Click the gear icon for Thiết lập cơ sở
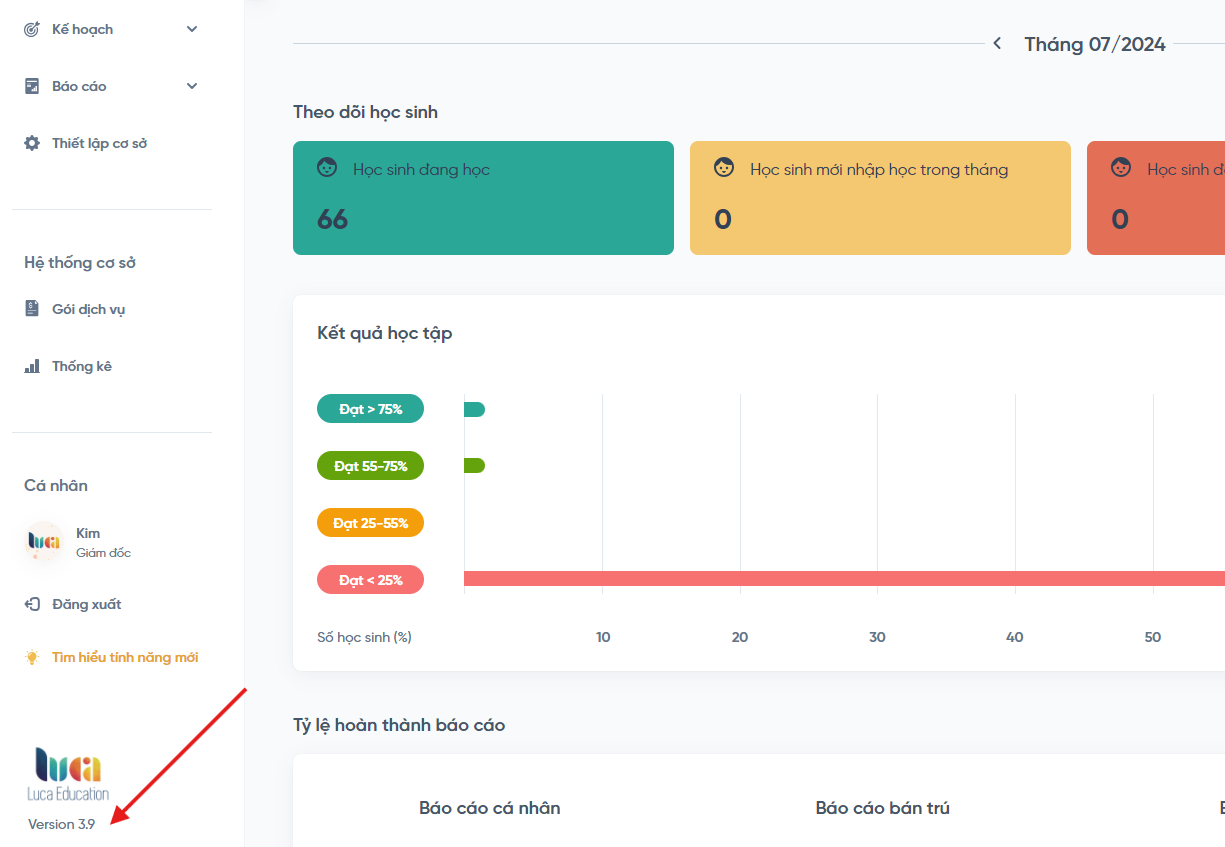This screenshot has width=1225, height=847. 32,144
